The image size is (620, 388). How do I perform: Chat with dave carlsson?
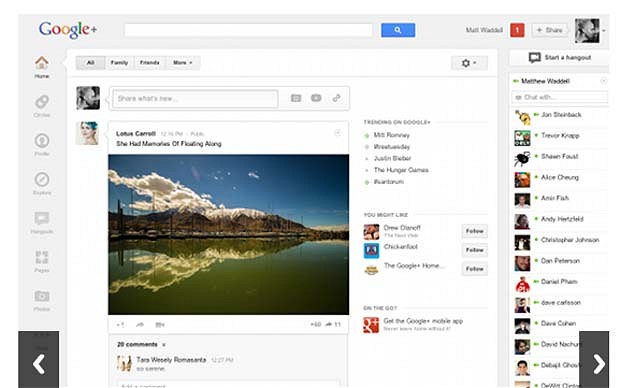[x=561, y=303]
